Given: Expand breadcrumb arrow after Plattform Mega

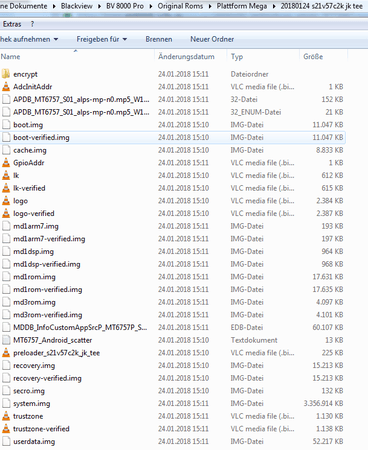Looking at the screenshot, I should pyautogui.click(x=274, y=6).
